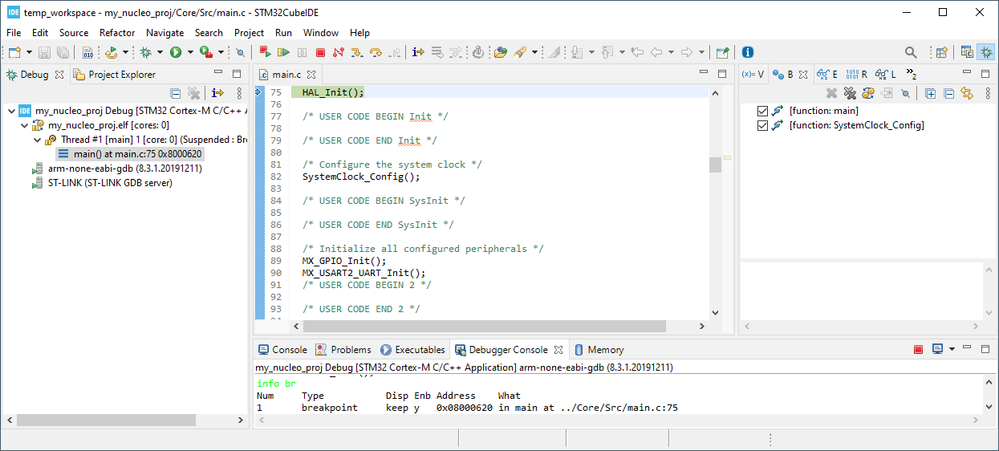Click the green Run toolbar icon
The image size is (999, 451).
click(x=175, y=52)
